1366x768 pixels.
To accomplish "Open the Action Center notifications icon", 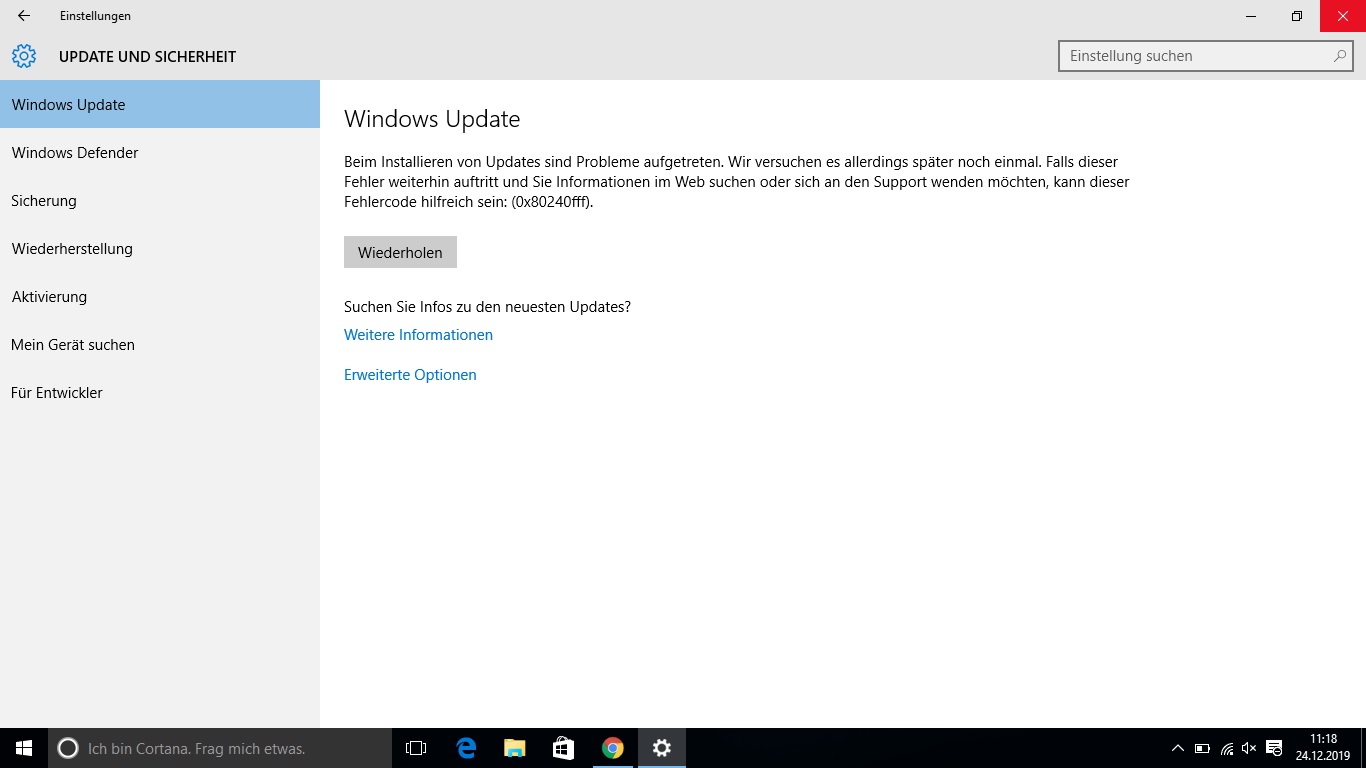I will [x=1274, y=748].
